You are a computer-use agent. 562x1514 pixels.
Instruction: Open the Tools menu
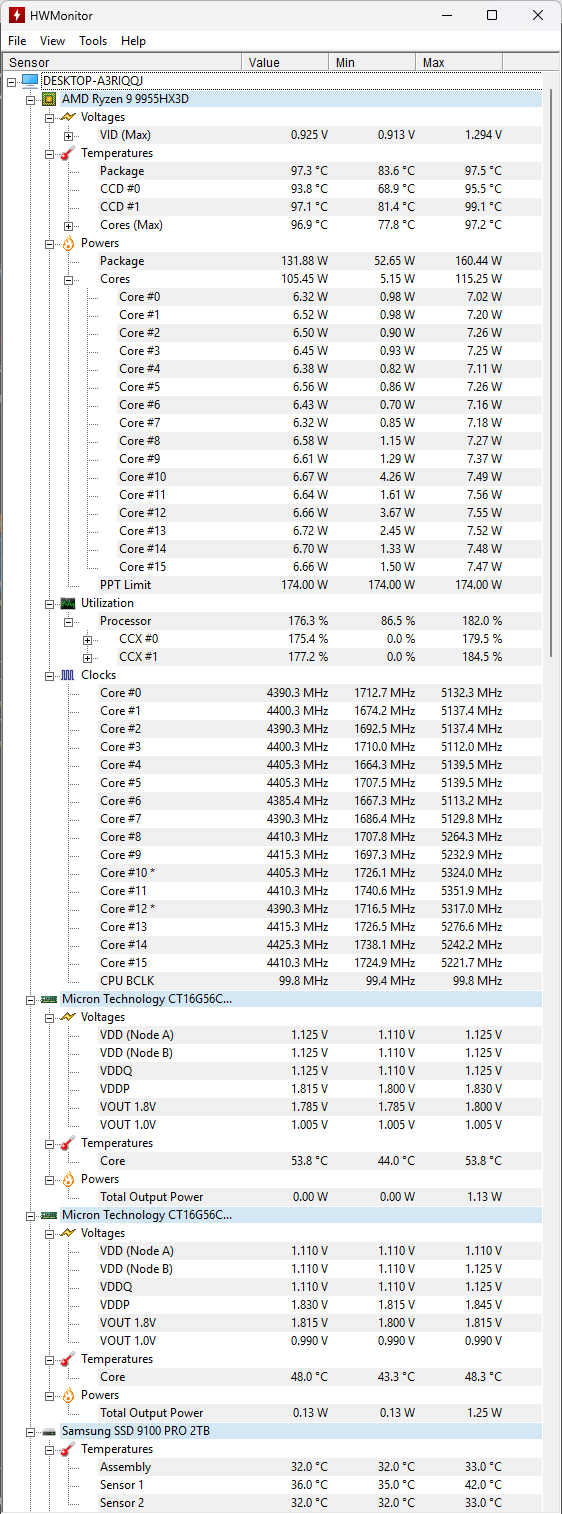[93, 41]
